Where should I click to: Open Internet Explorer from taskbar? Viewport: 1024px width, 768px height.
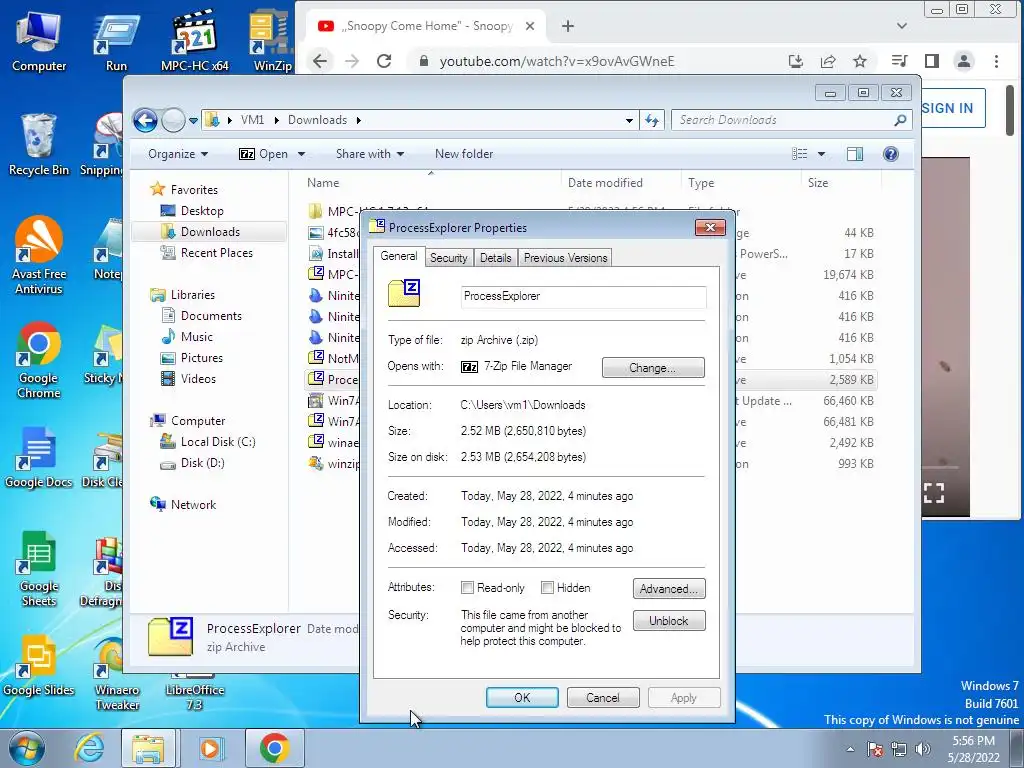click(x=89, y=748)
